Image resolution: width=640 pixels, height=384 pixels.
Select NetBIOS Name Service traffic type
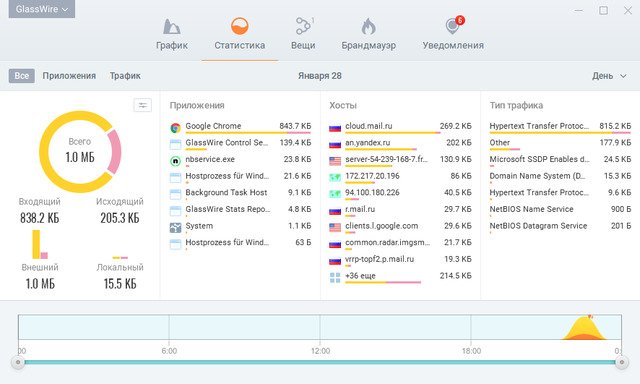click(x=560, y=210)
